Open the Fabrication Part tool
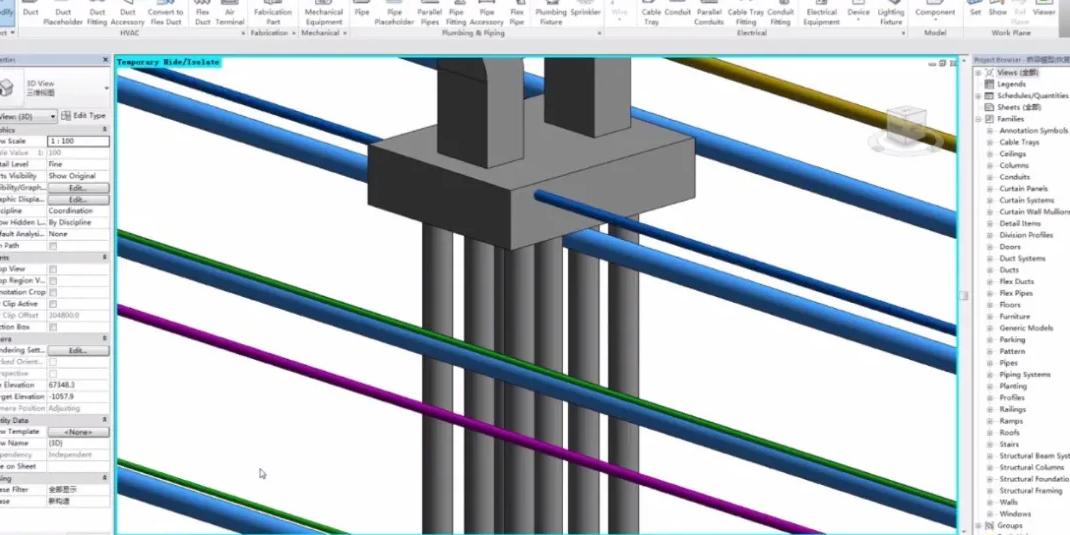This screenshot has width=1070, height=535. (273, 12)
